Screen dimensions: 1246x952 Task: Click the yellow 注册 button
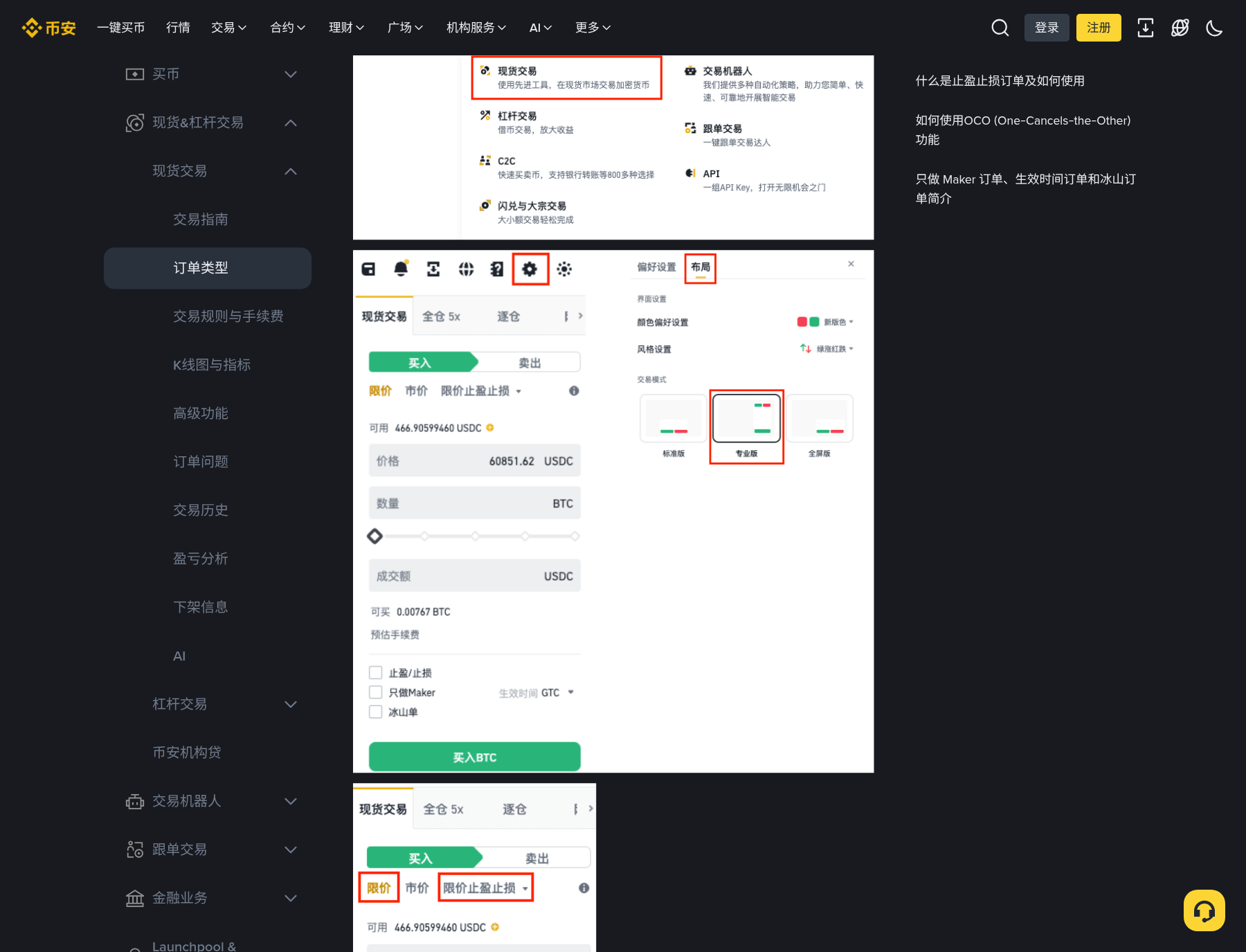[x=1099, y=28]
